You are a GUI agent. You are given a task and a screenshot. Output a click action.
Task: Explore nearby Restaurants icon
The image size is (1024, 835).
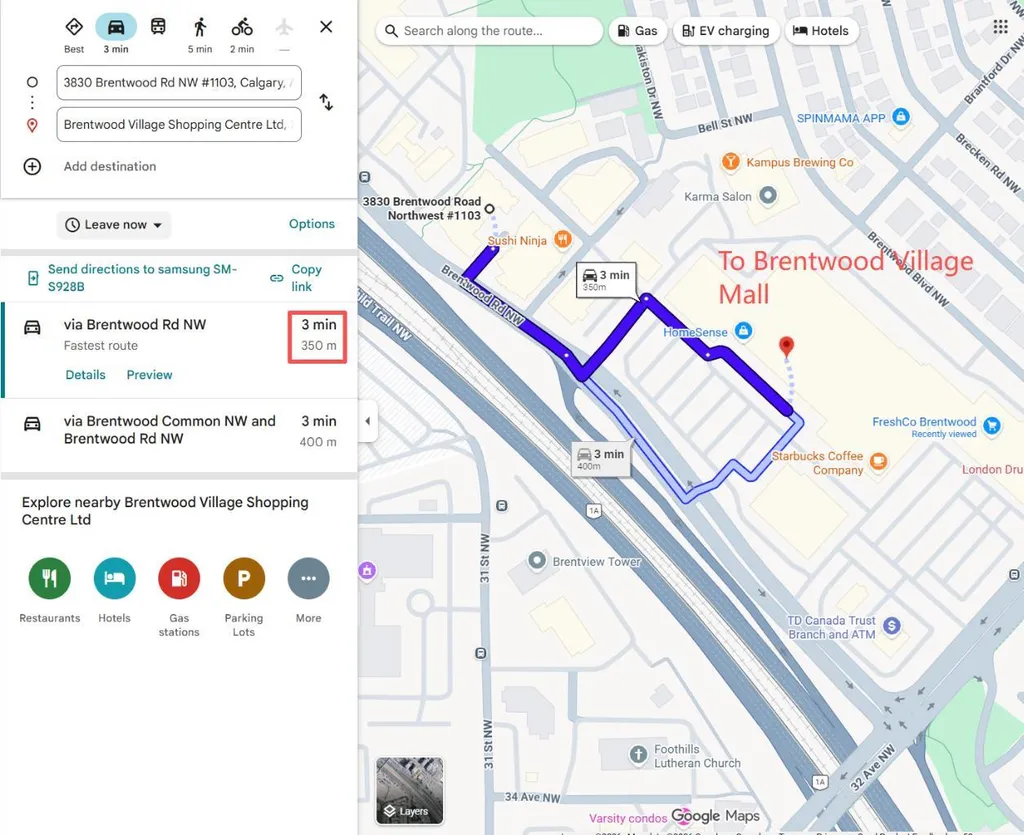click(x=50, y=578)
